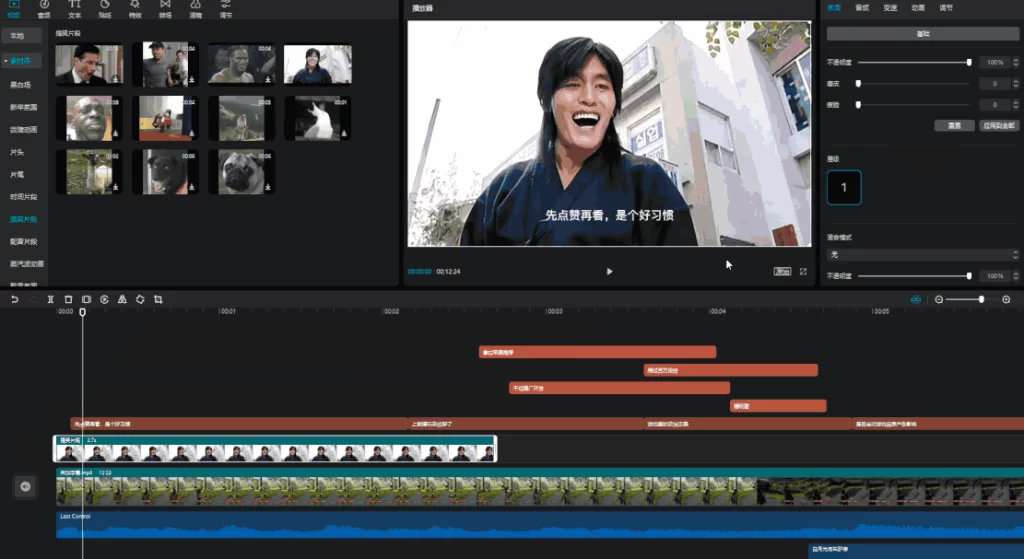Screen dimensions: 1024x559
Task: Click the 磨皮 skin smoothing slider handle
Action: pos(858,84)
